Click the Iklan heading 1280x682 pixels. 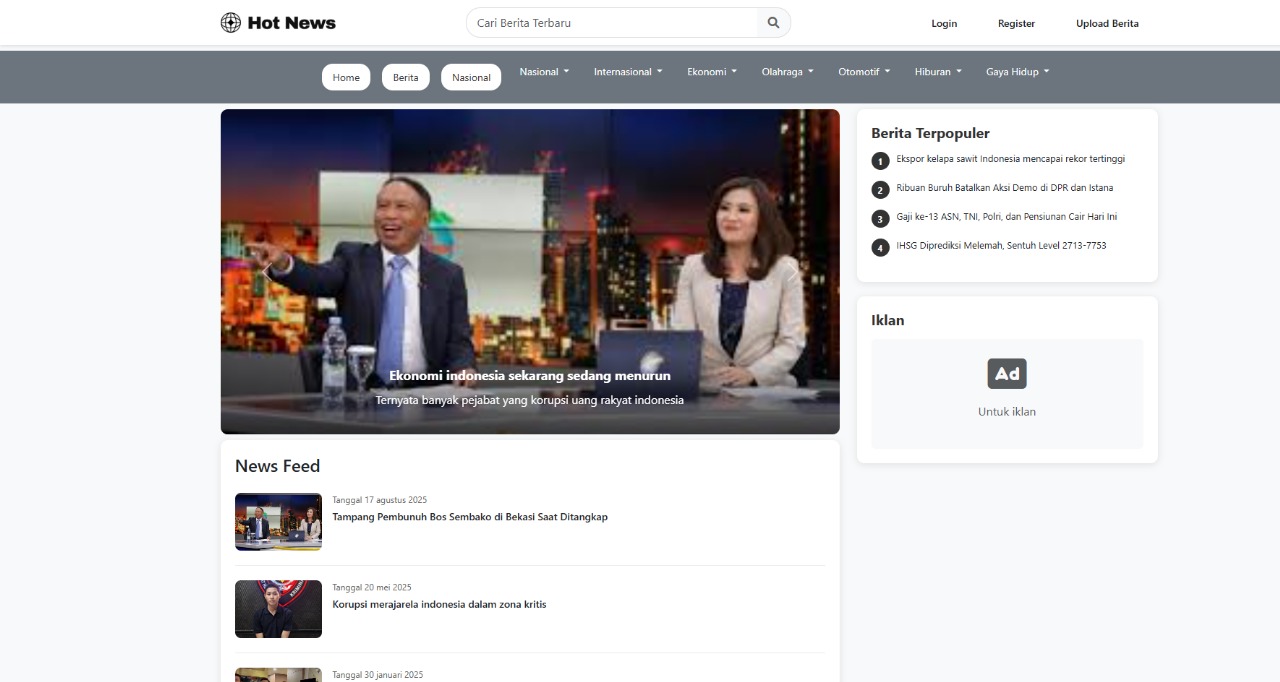pos(888,320)
